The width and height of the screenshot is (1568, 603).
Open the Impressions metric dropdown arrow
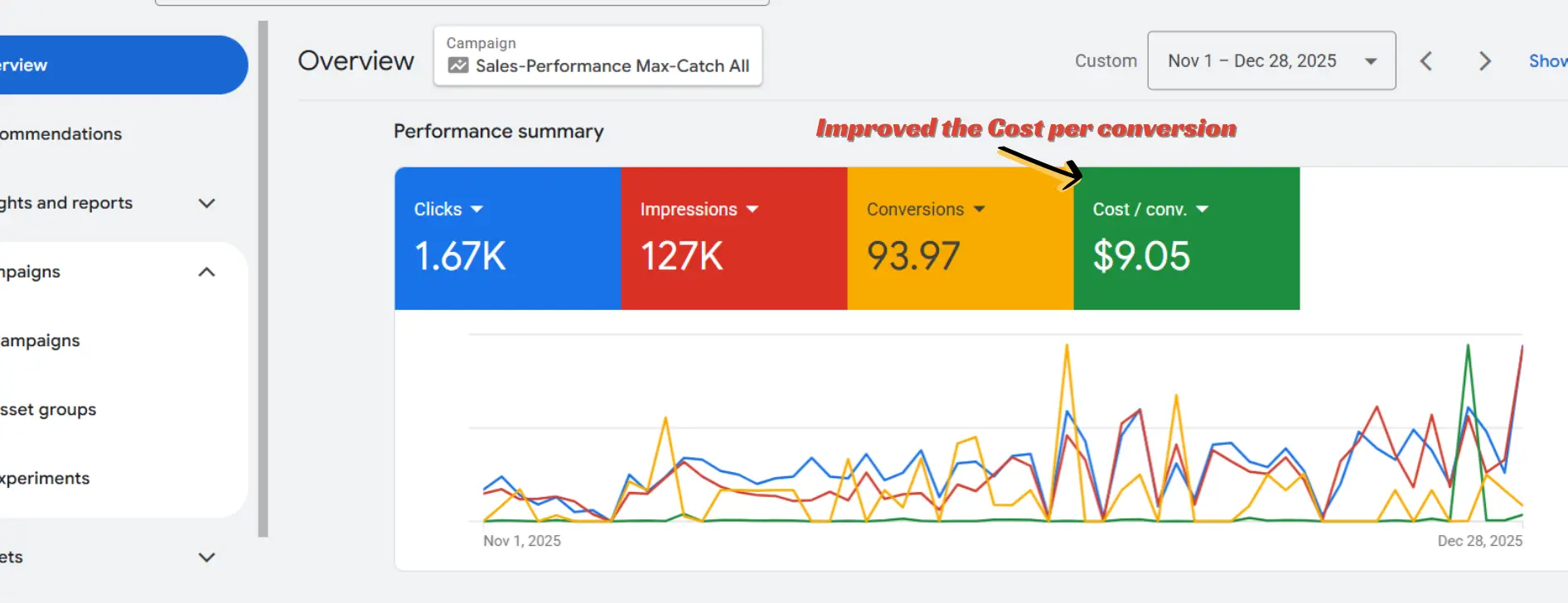click(753, 210)
